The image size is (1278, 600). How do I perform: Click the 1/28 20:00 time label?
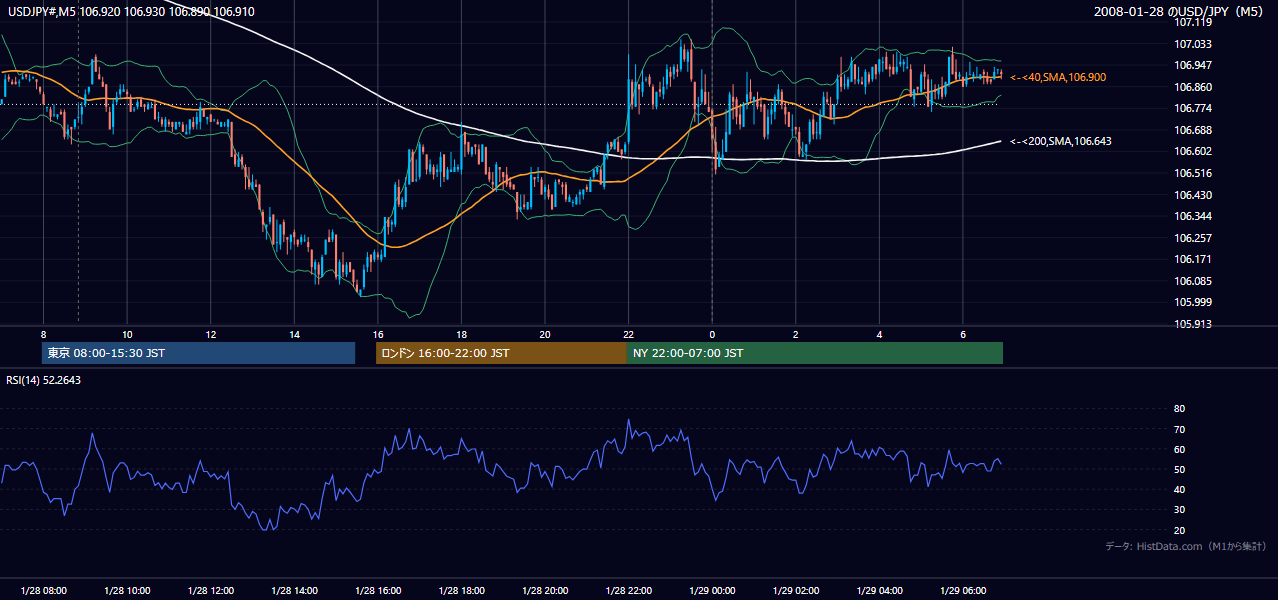[x=544, y=590]
